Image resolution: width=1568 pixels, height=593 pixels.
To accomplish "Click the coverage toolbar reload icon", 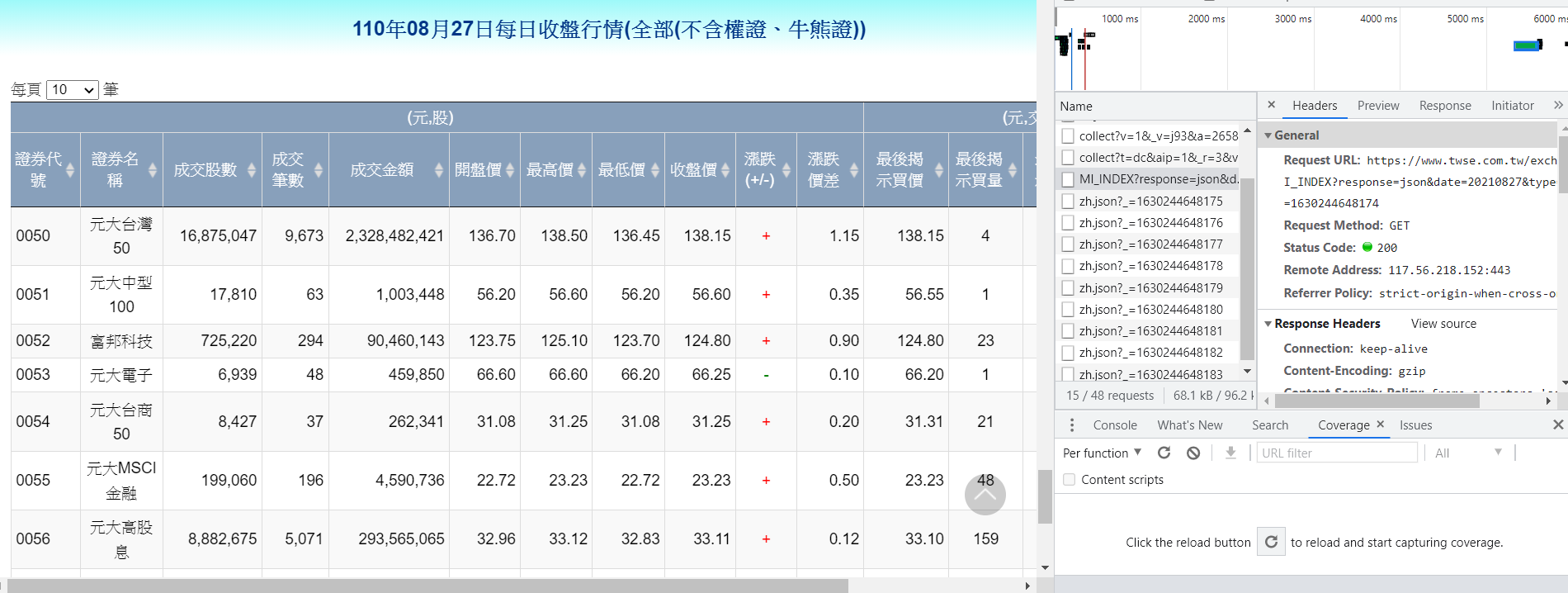I will click(1164, 453).
